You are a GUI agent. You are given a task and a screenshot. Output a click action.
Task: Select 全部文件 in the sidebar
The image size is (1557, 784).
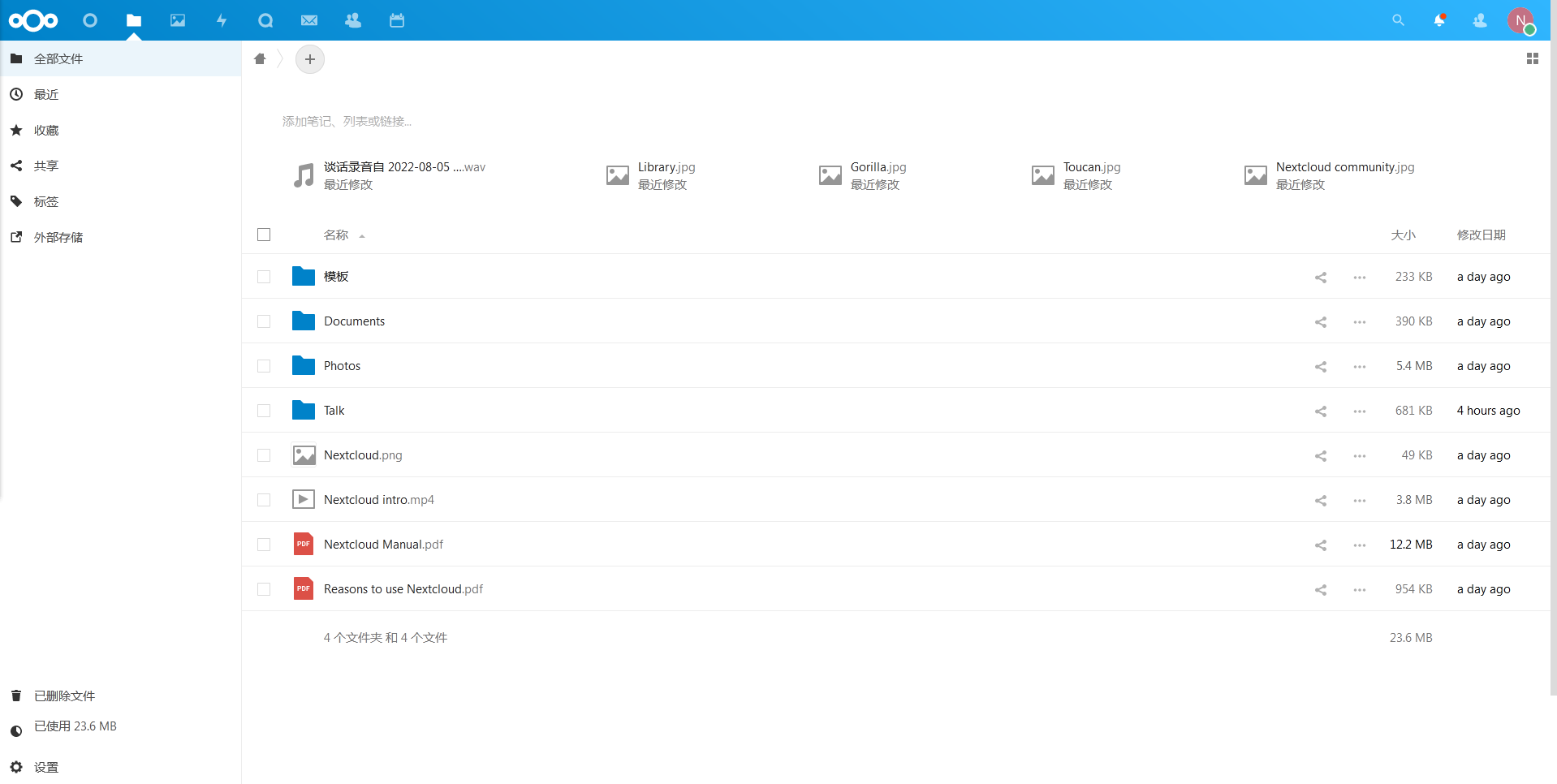[x=121, y=58]
